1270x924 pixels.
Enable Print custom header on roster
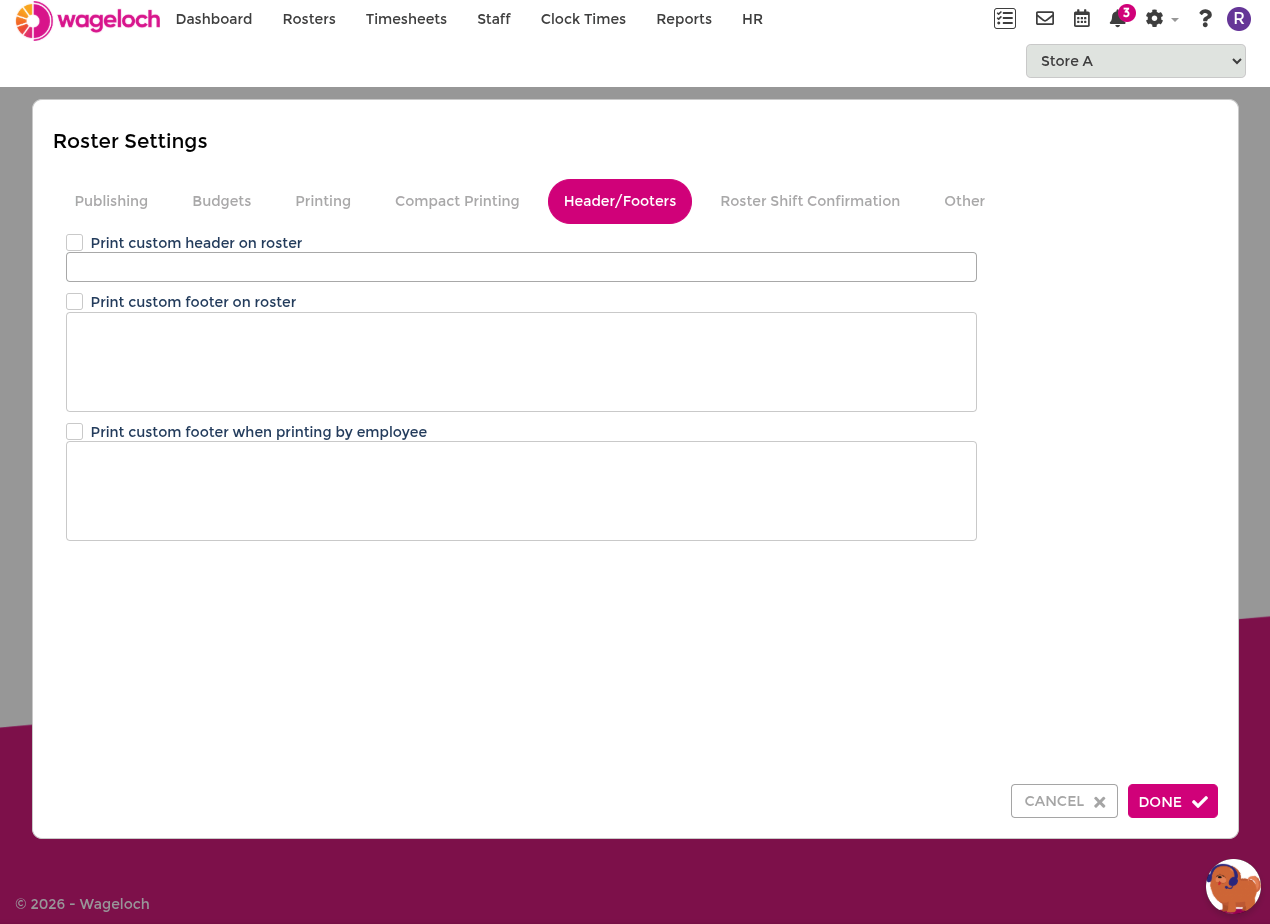tap(75, 243)
